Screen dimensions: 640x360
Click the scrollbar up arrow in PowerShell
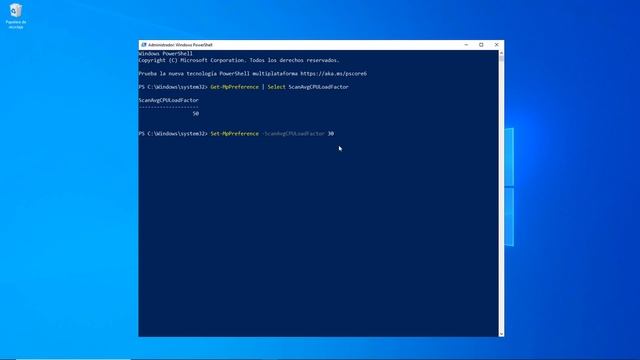click(x=501, y=53)
